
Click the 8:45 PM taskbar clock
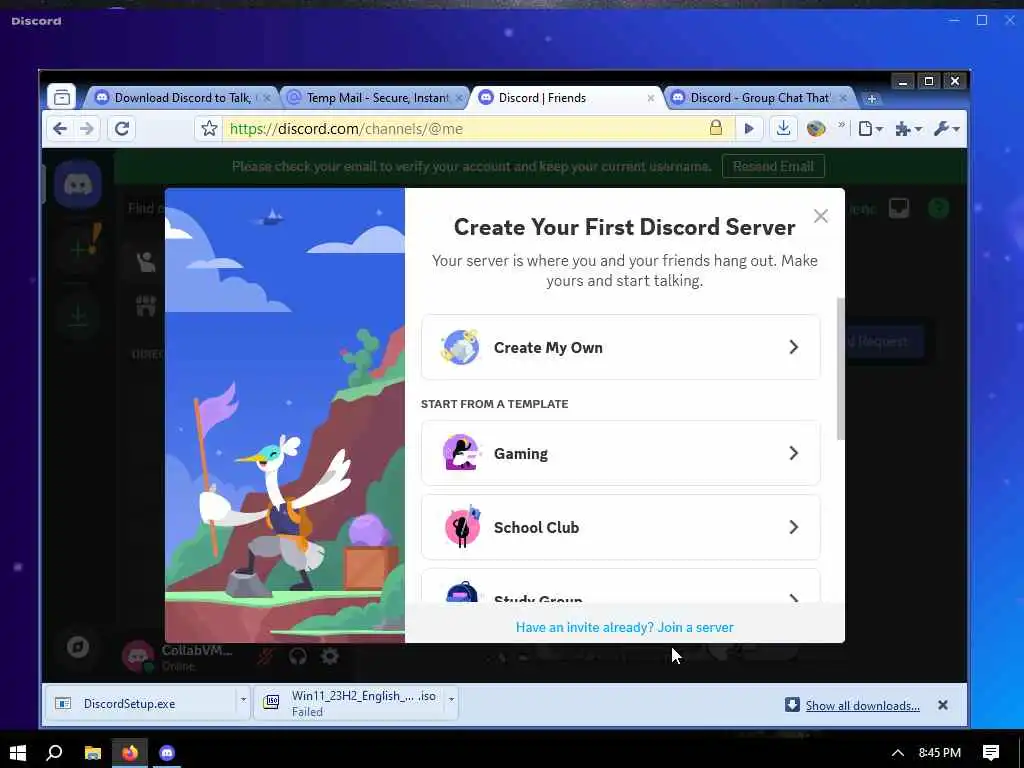click(939, 753)
